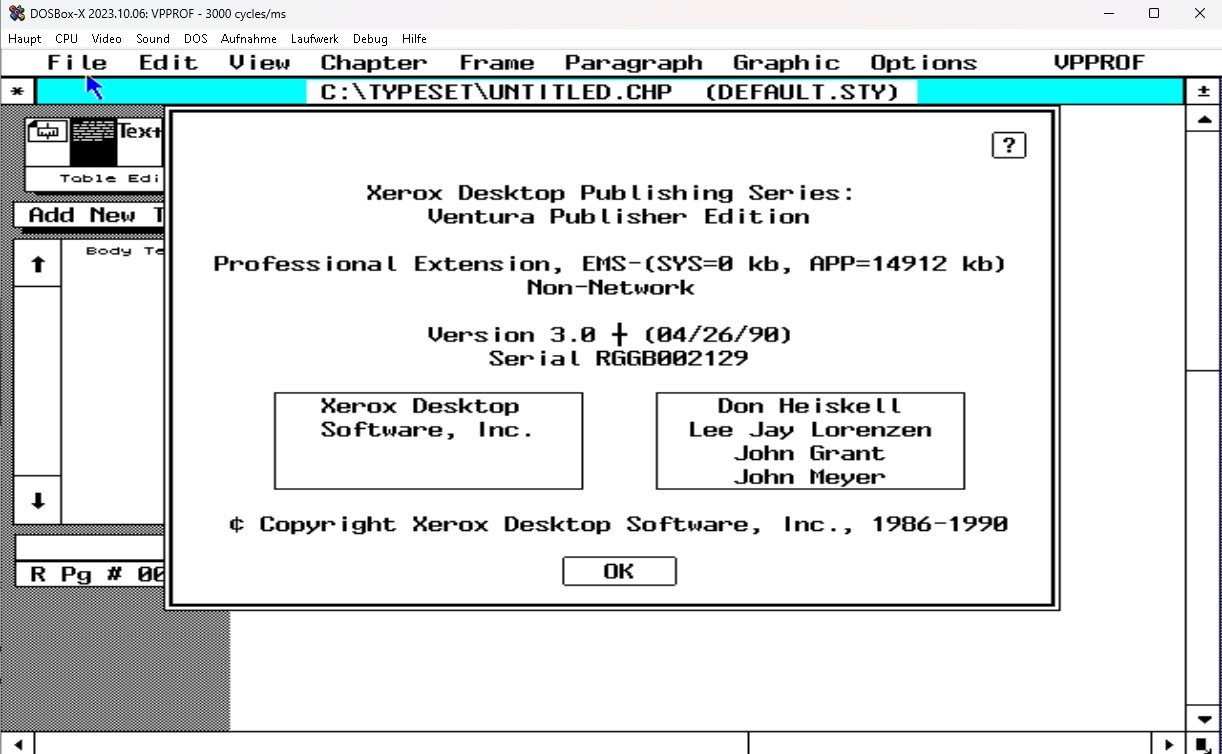Open the DOSBox-X Video menu

(107, 39)
